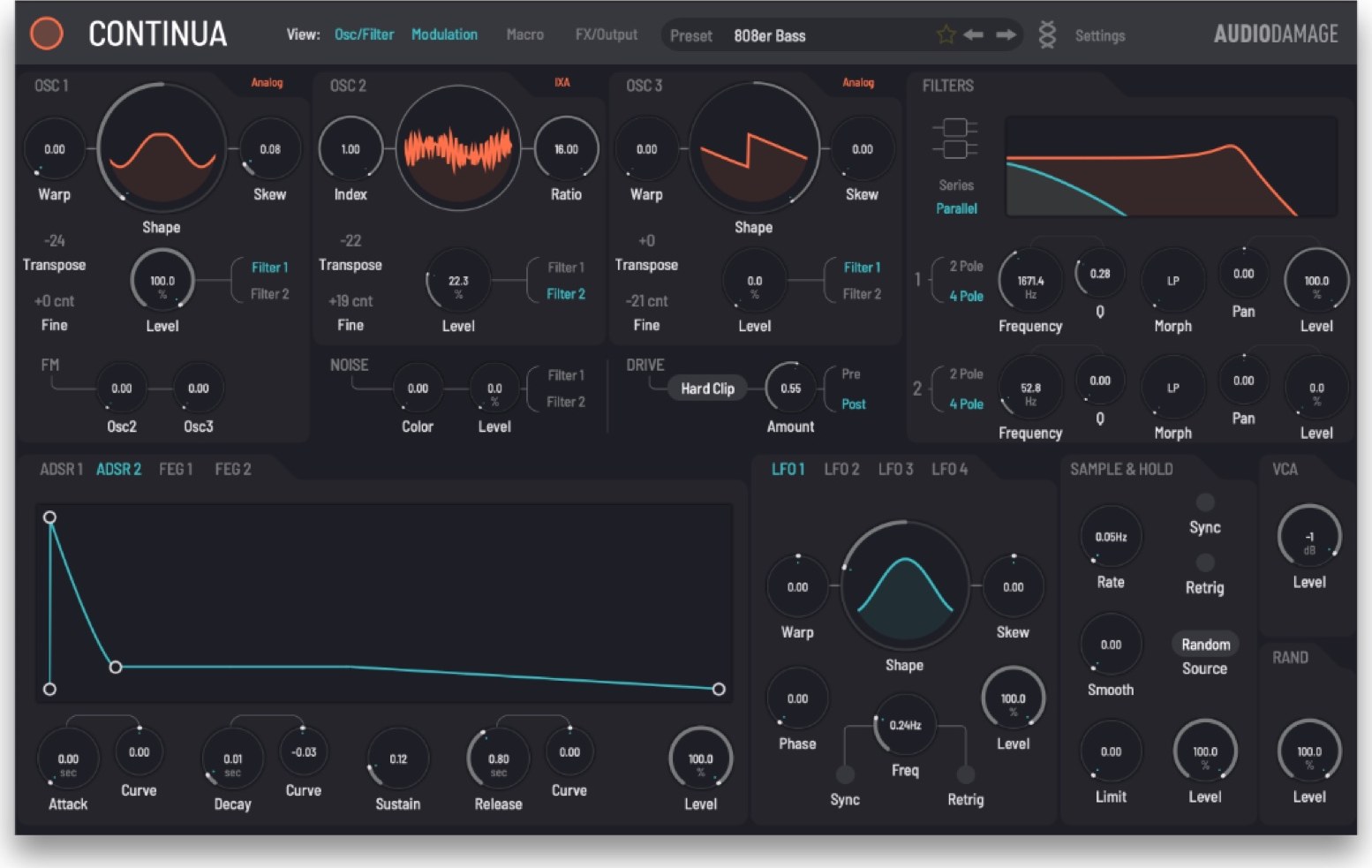Image resolution: width=1372 pixels, height=868 pixels.
Task: Click the filter response curve display
Action: 1172,166
